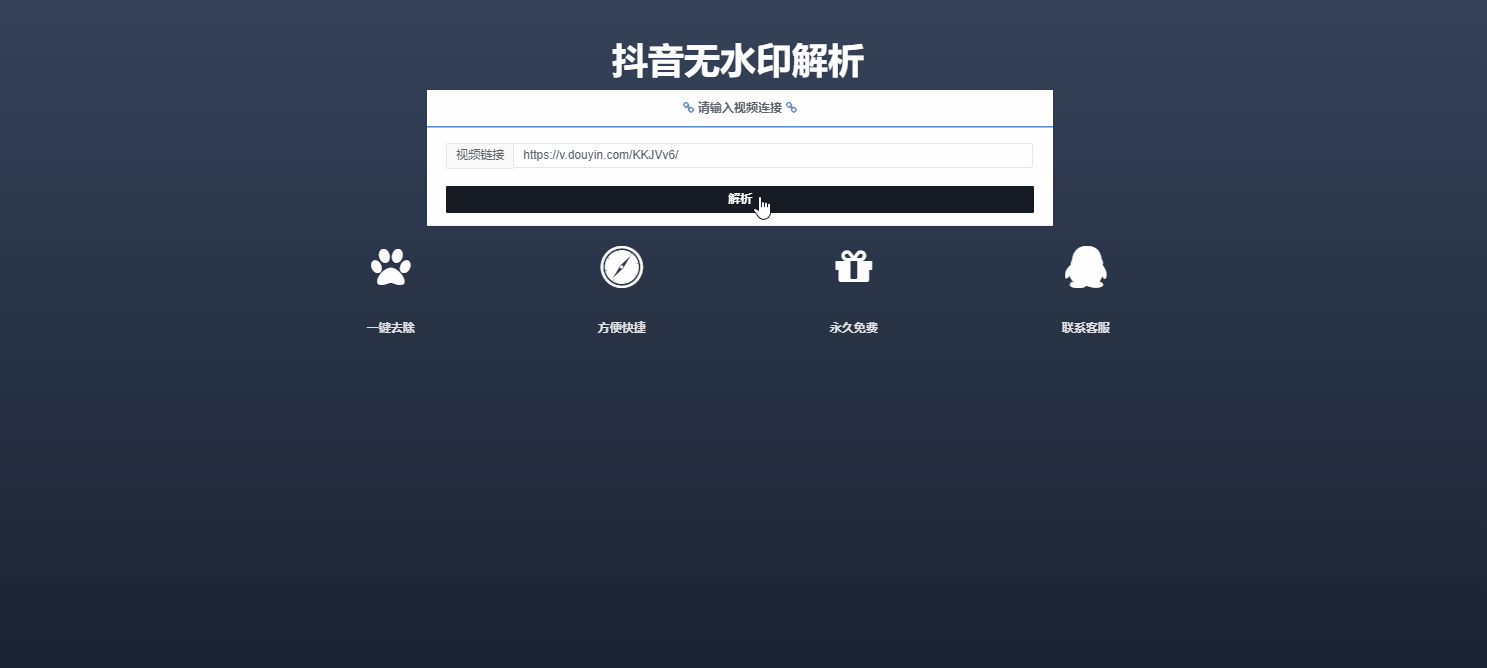This screenshot has width=1487, height=668.
Task: Click the gift icon above 永久免费
Action: [x=853, y=266]
